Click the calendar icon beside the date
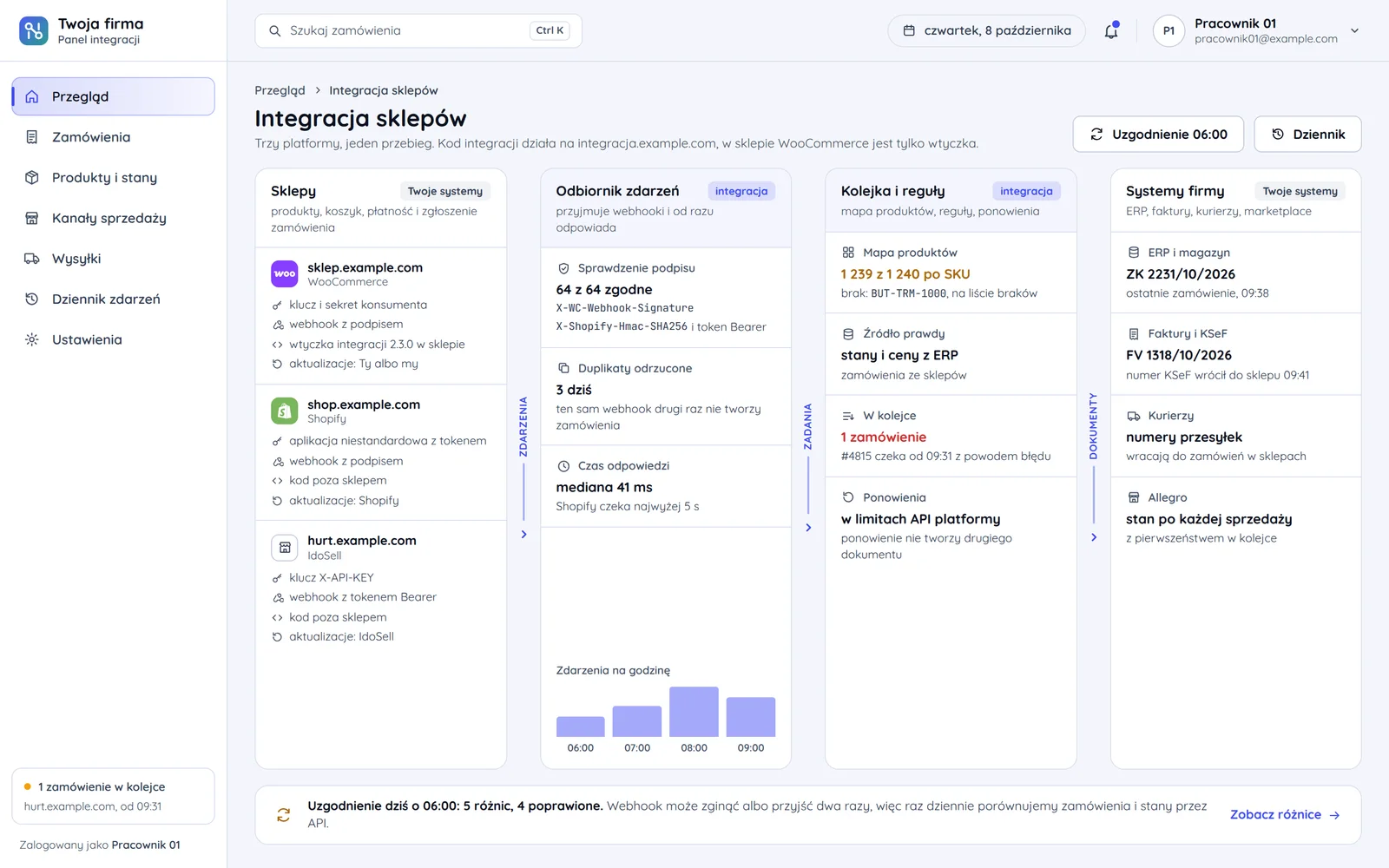 coord(909,30)
